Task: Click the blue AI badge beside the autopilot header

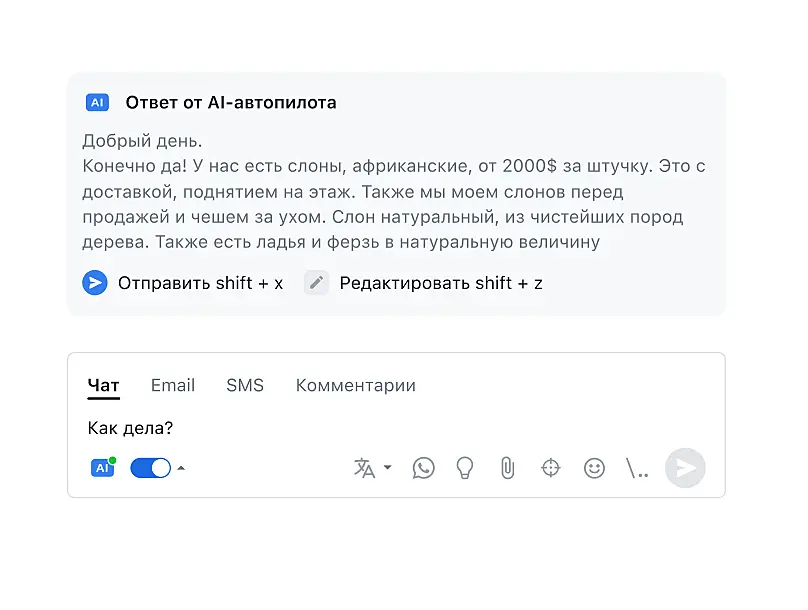Action: tap(97, 102)
